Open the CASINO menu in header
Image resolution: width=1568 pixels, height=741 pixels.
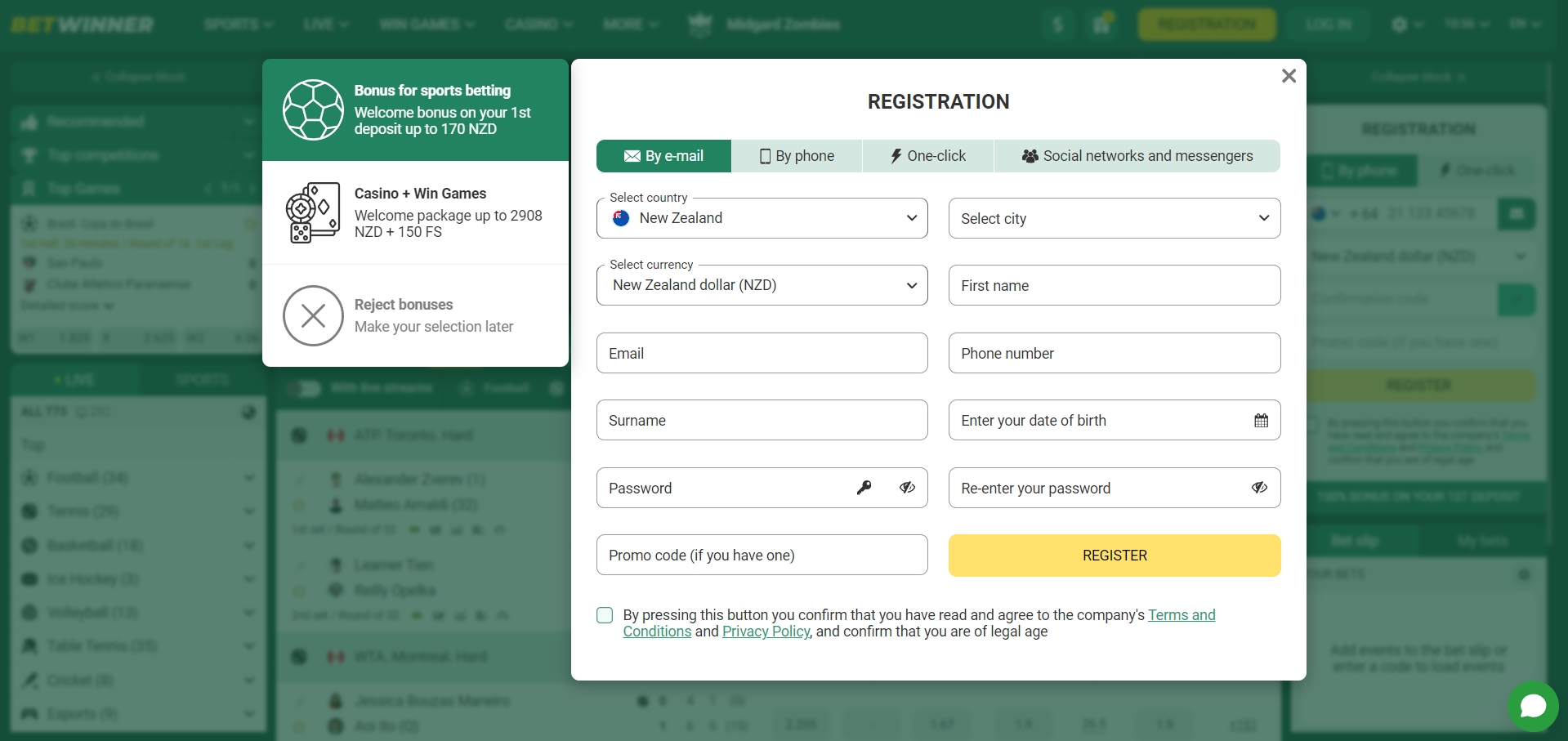pos(538,25)
